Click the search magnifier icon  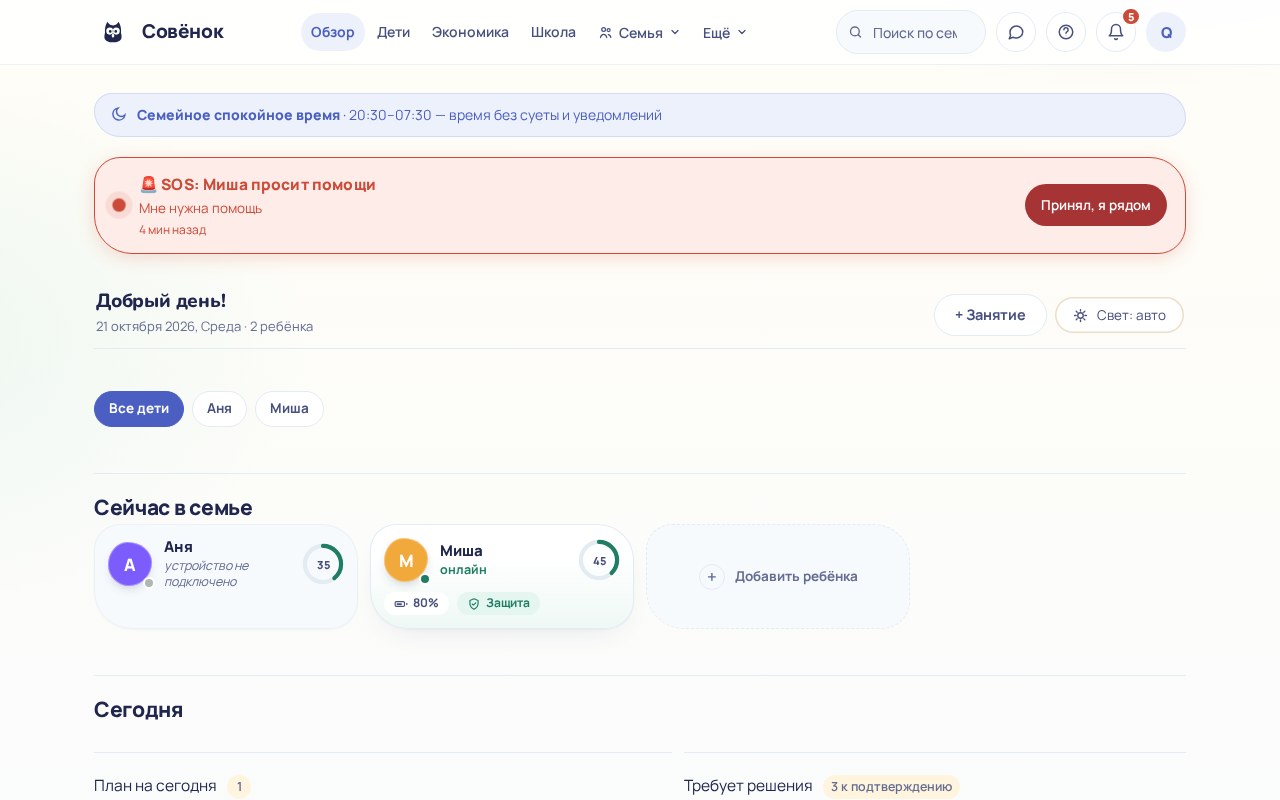856,32
